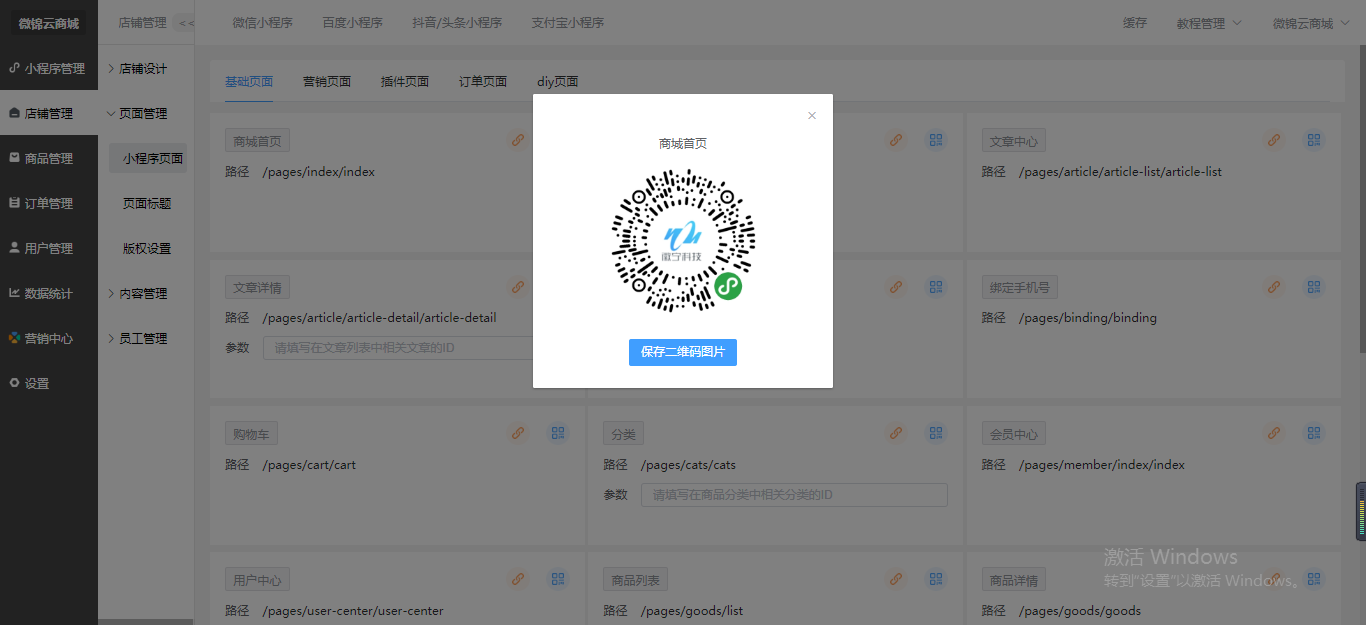
Task: Select 抖音/头条小程序 in the top bar
Action: click(457, 23)
